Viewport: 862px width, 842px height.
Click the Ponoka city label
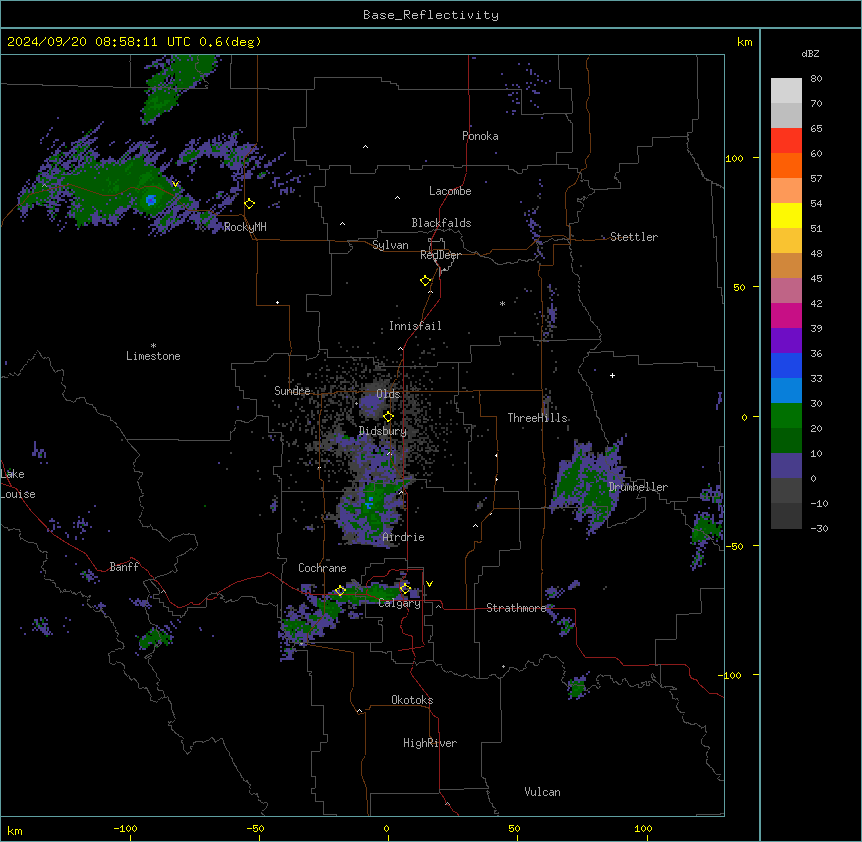point(480,136)
